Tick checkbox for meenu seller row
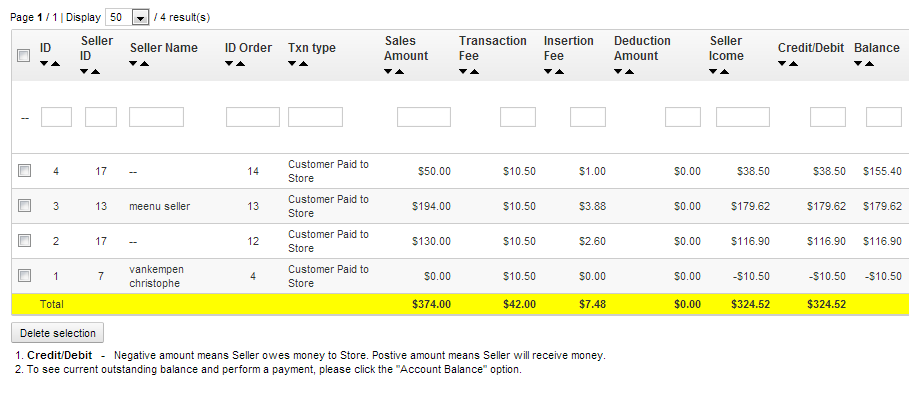 click(x=24, y=205)
